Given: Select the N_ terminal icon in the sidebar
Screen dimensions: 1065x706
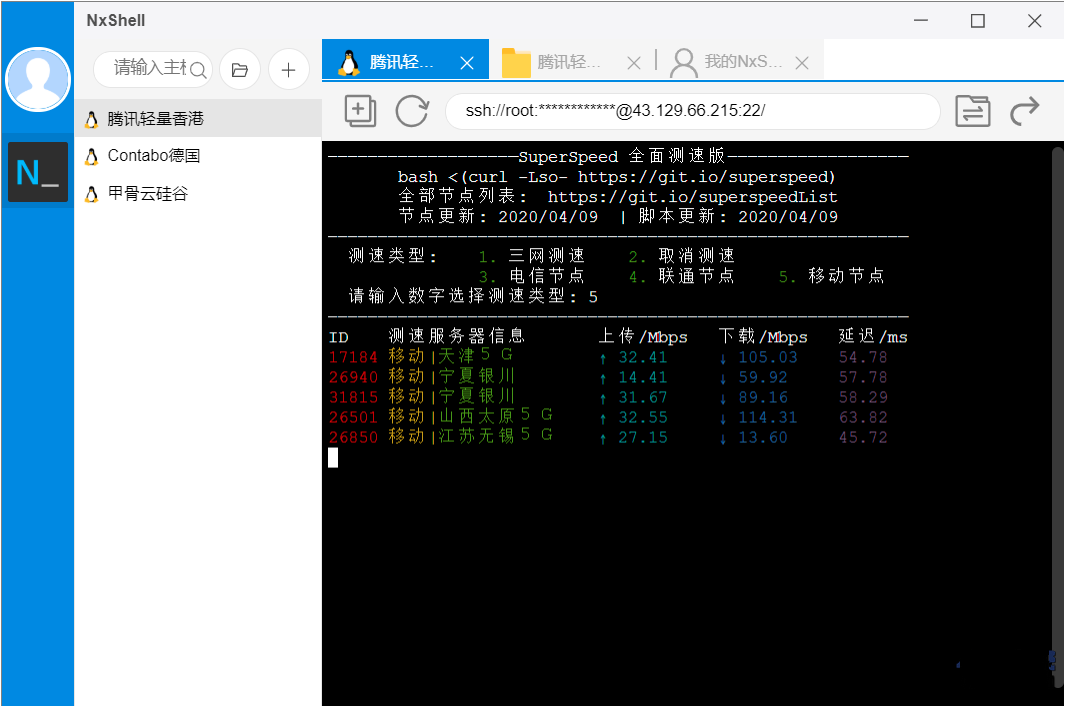Looking at the screenshot, I should tap(37, 172).
